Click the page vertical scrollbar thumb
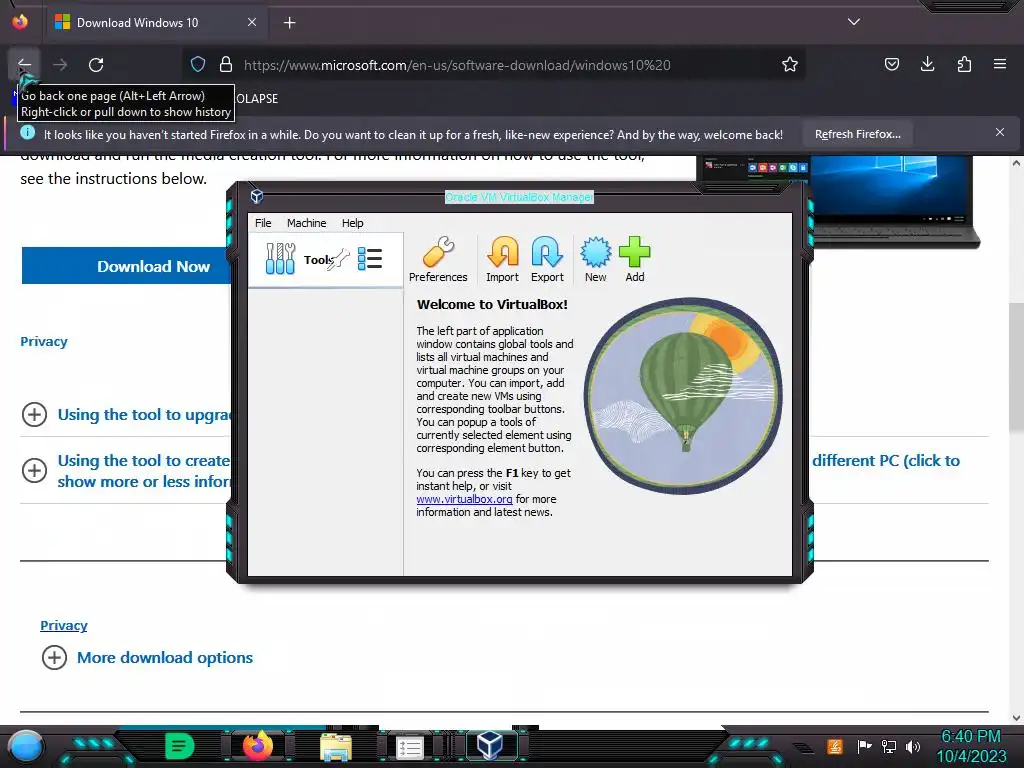Image resolution: width=1024 pixels, height=768 pixels. (x=1016, y=367)
